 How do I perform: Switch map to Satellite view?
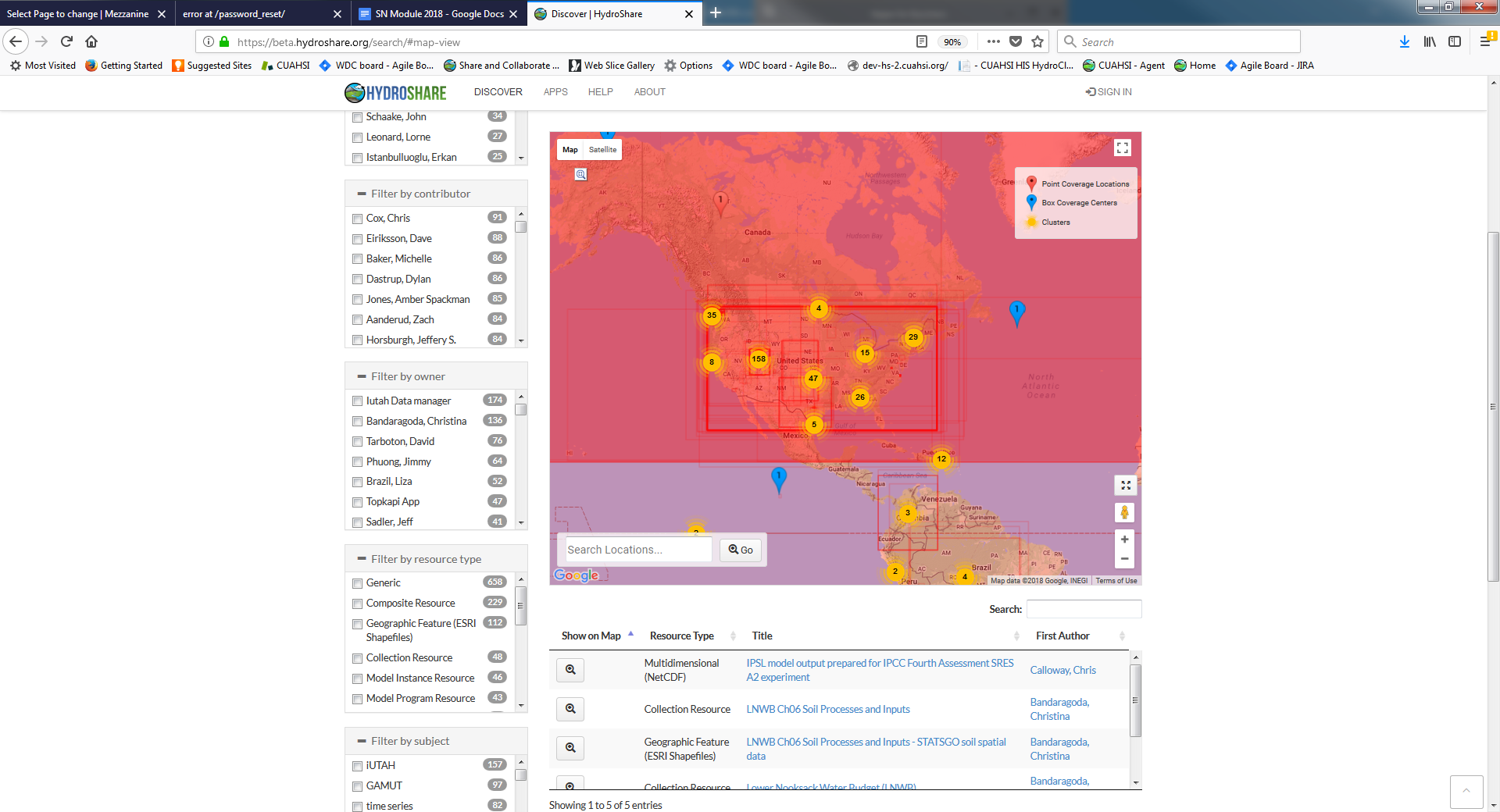pos(602,149)
